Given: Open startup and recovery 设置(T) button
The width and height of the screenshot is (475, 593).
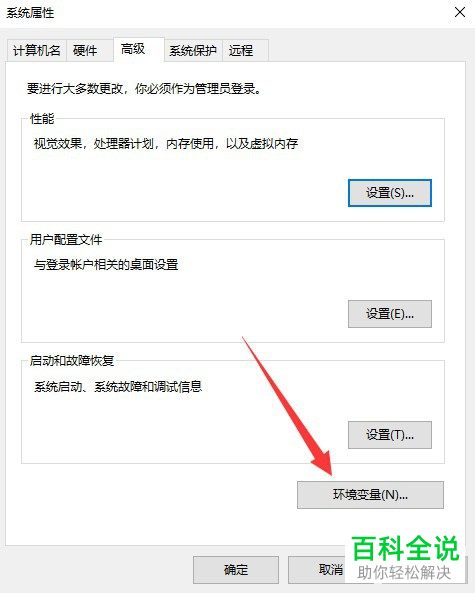Looking at the screenshot, I should (x=390, y=435).
